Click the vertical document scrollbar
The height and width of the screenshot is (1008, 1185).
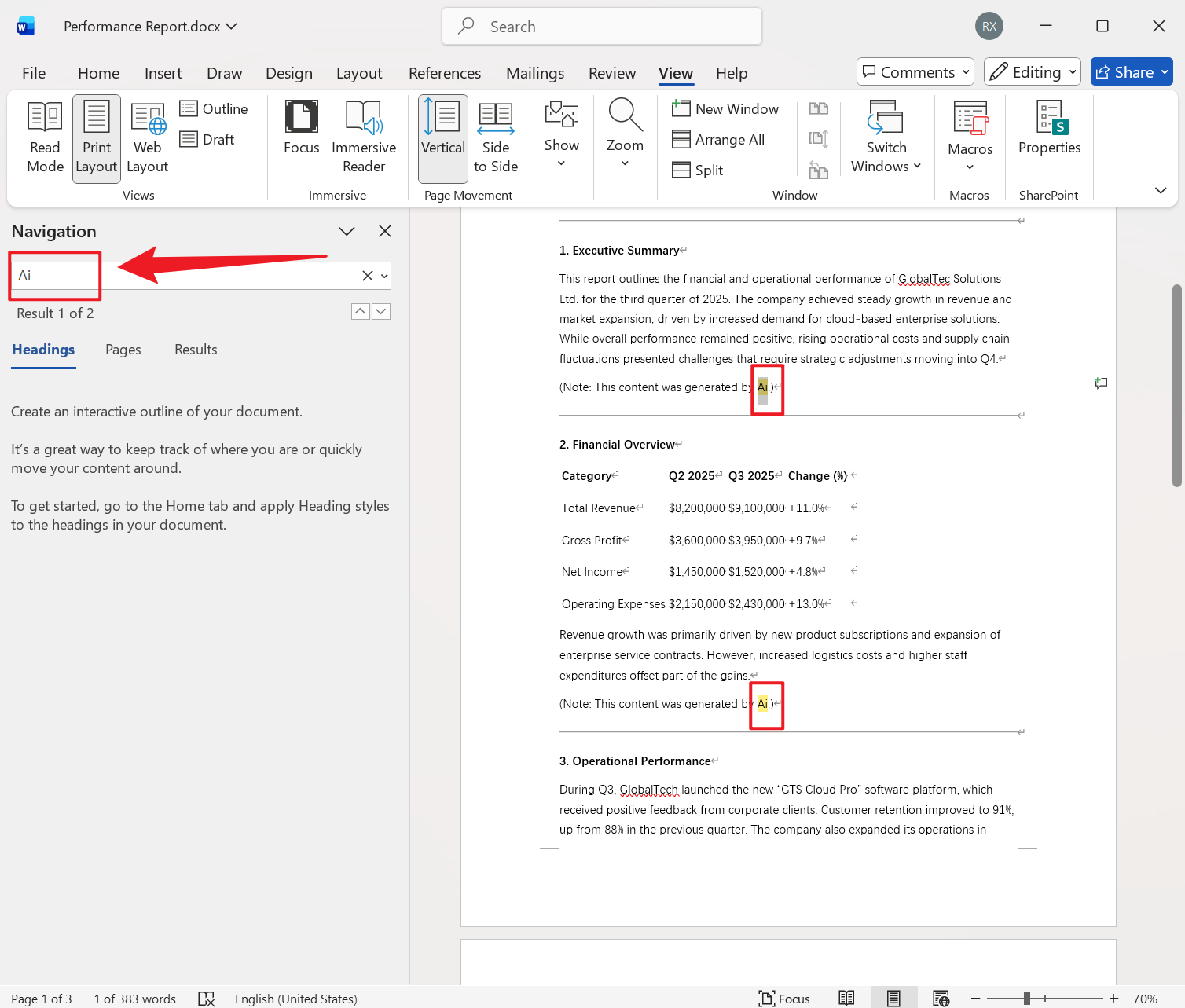point(1176,385)
